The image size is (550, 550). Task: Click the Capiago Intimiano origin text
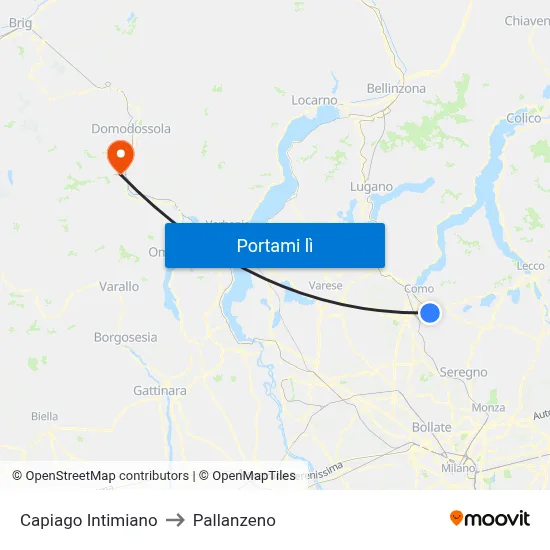[89, 520]
